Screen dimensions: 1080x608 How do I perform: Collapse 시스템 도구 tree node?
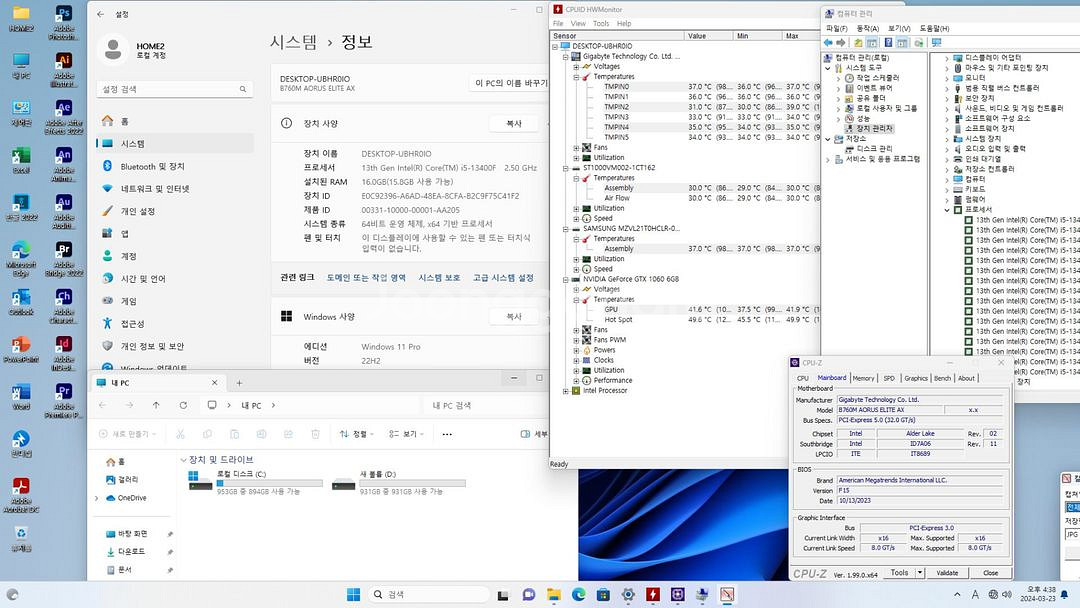coord(829,68)
